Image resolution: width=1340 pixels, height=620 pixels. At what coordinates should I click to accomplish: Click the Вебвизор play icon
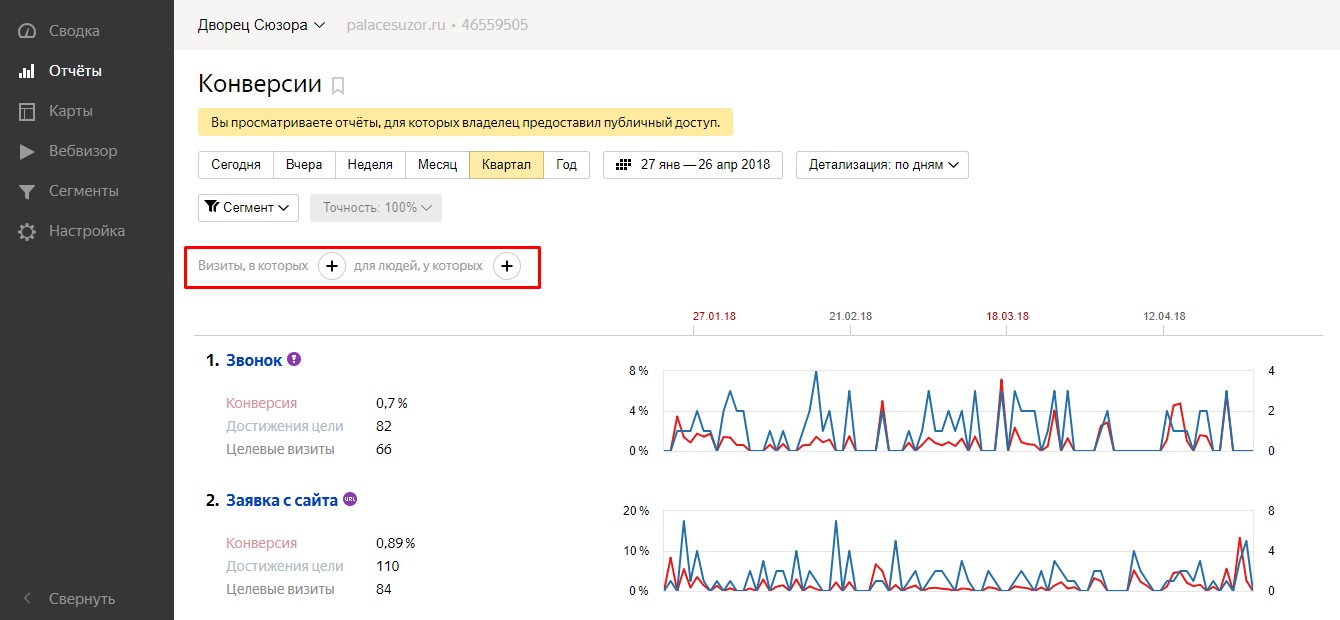tap(27, 151)
